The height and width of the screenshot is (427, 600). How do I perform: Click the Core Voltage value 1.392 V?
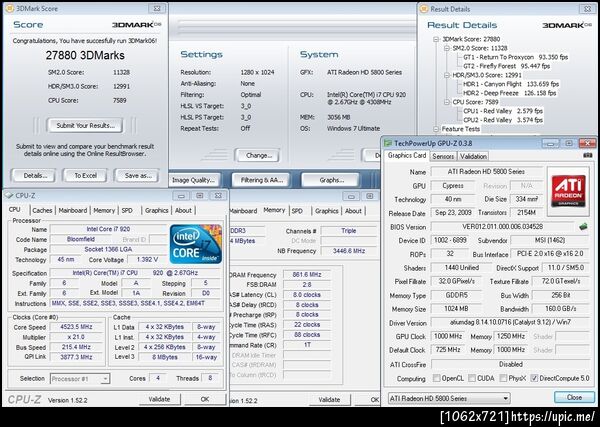147,259
